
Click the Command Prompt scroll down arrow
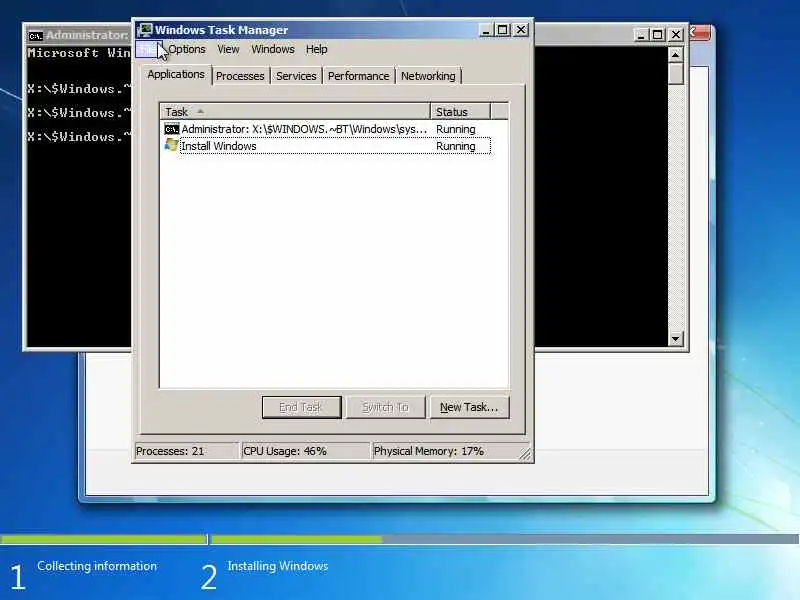676,338
